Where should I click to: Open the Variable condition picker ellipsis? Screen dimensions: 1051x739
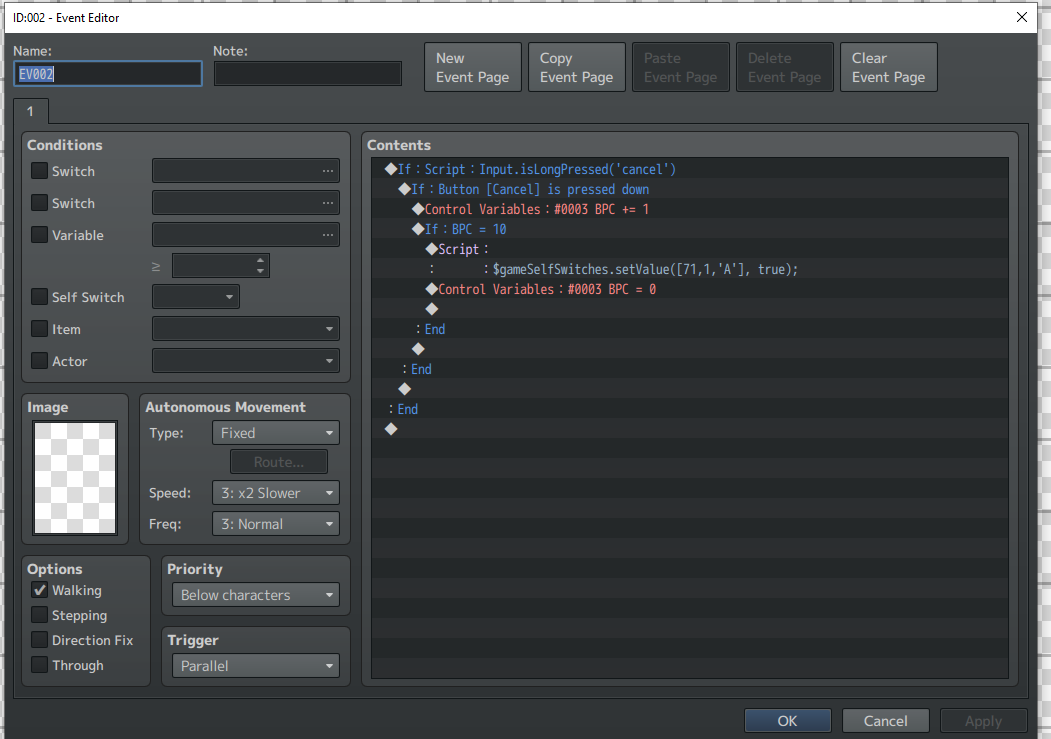327,235
